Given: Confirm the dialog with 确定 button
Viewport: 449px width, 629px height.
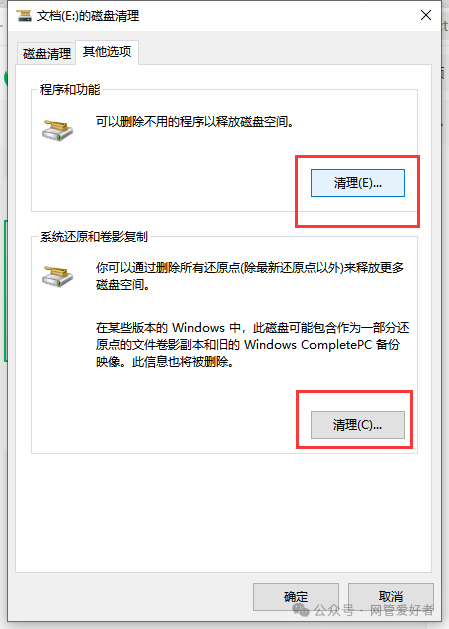Looking at the screenshot, I should tap(296, 597).
